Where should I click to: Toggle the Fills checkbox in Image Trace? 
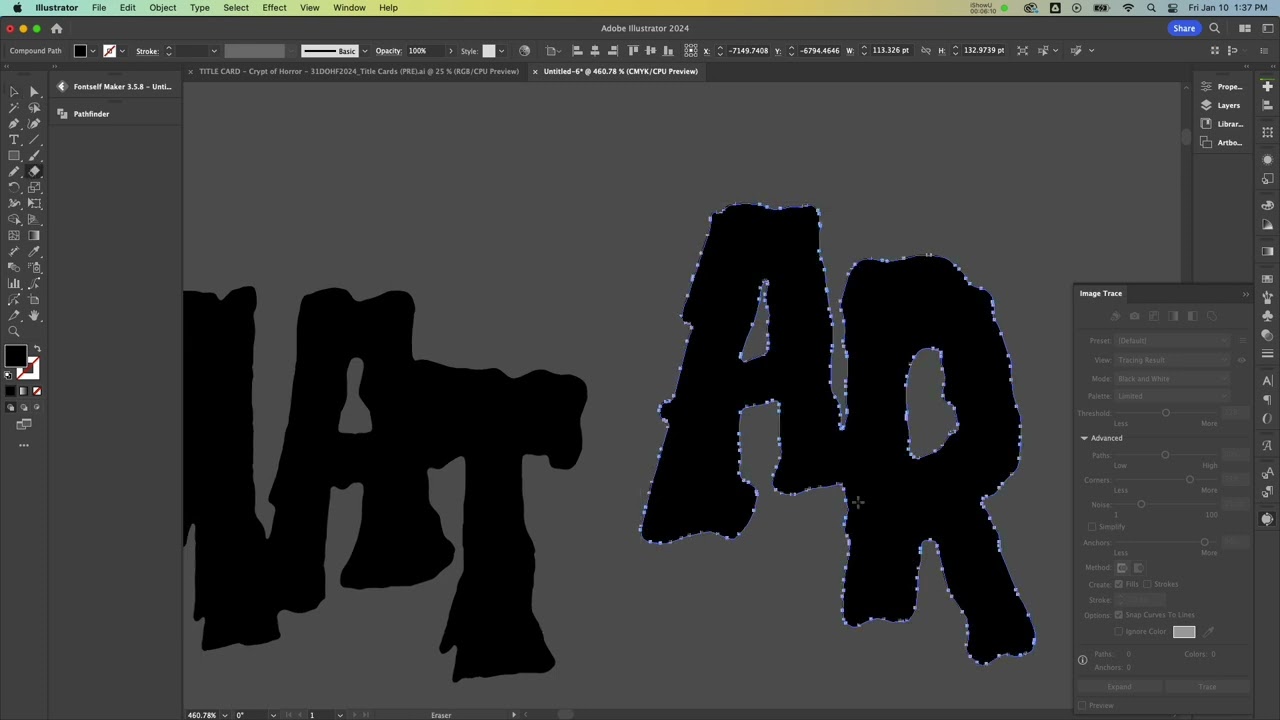[1119, 584]
